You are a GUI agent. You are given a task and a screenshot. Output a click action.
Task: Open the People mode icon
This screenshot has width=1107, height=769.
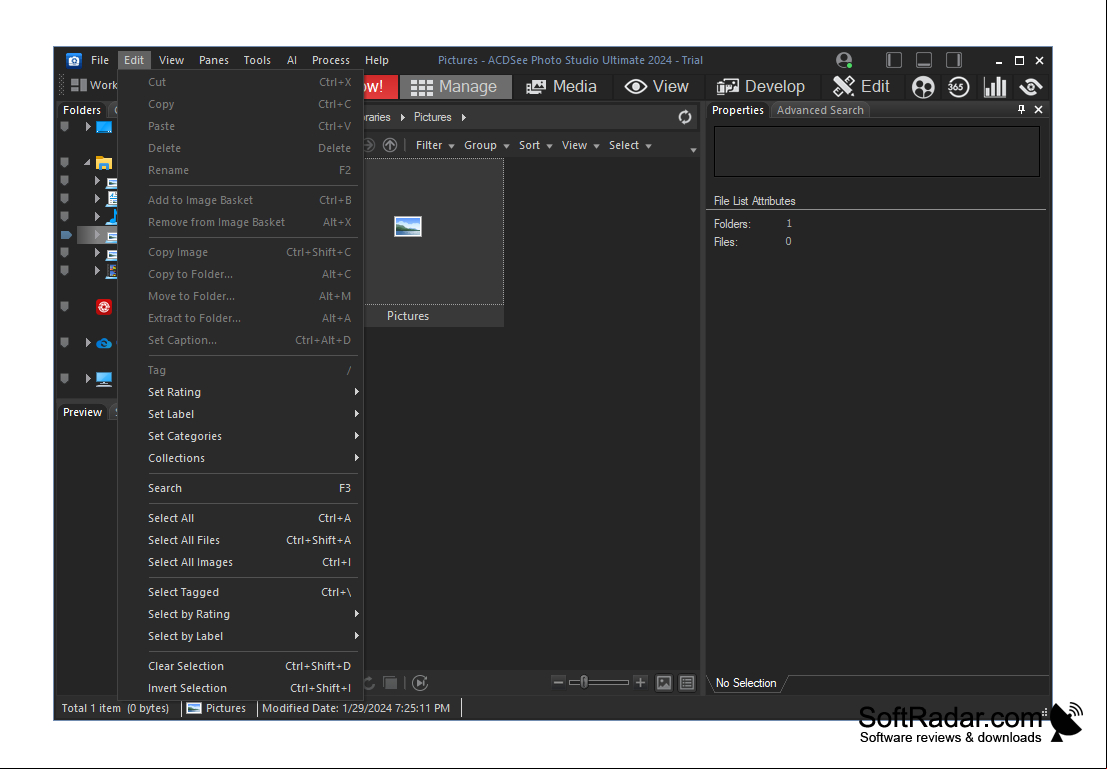point(923,87)
